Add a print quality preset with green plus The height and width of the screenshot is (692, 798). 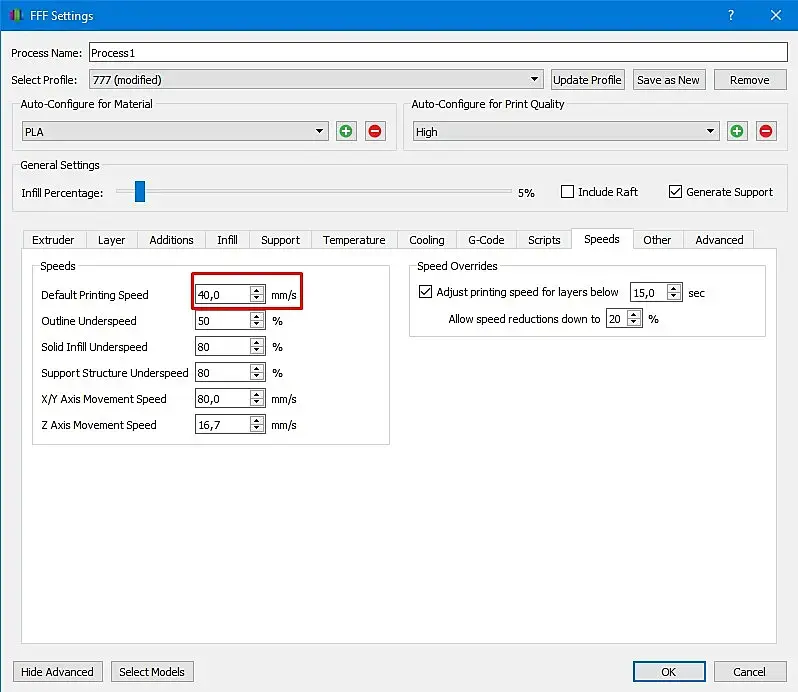click(x=737, y=131)
